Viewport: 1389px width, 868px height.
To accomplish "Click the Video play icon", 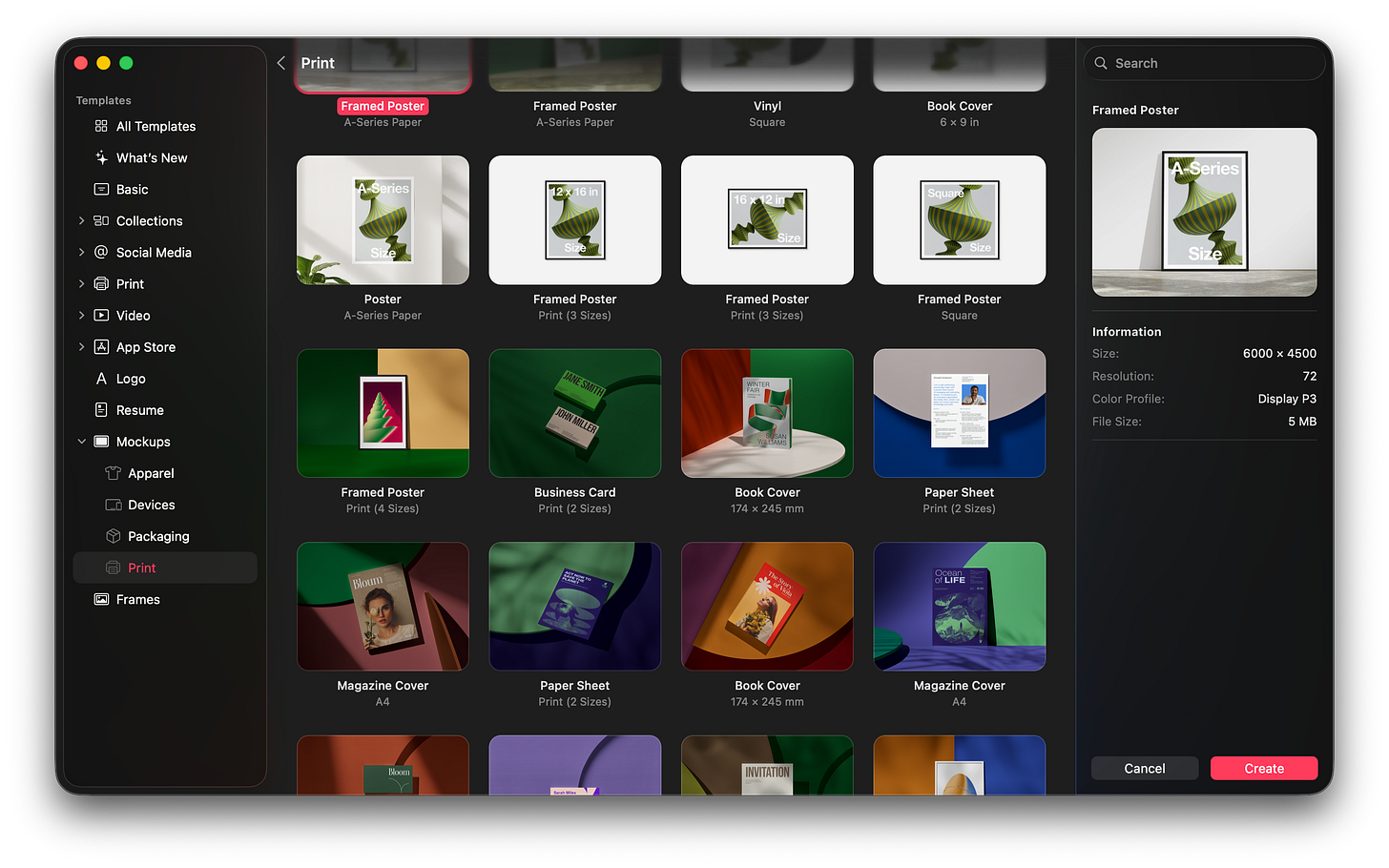I will [x=101, y=315].
